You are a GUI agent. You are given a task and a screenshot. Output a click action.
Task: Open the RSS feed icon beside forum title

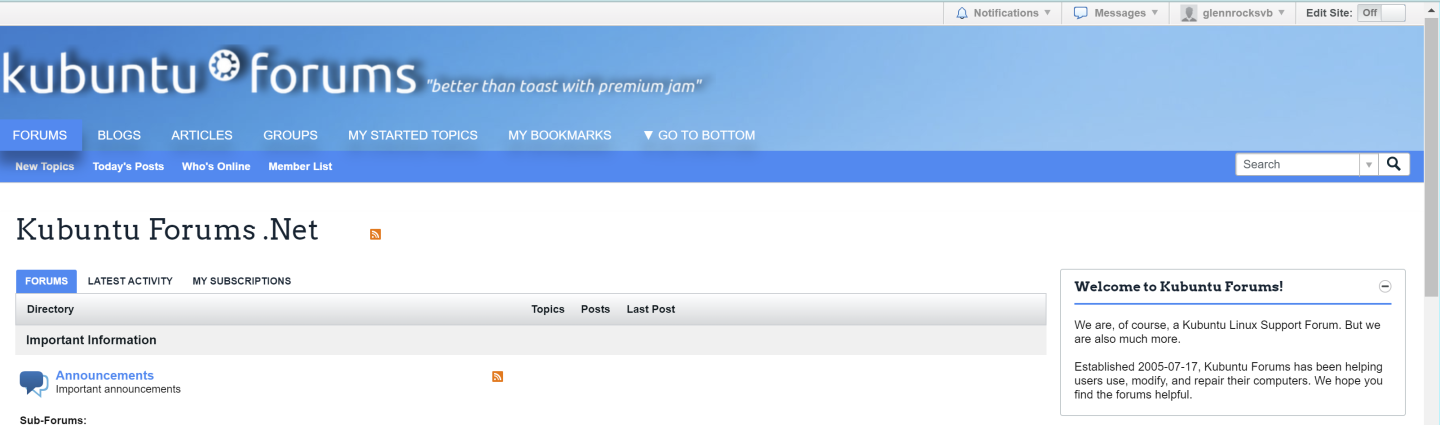375,234
